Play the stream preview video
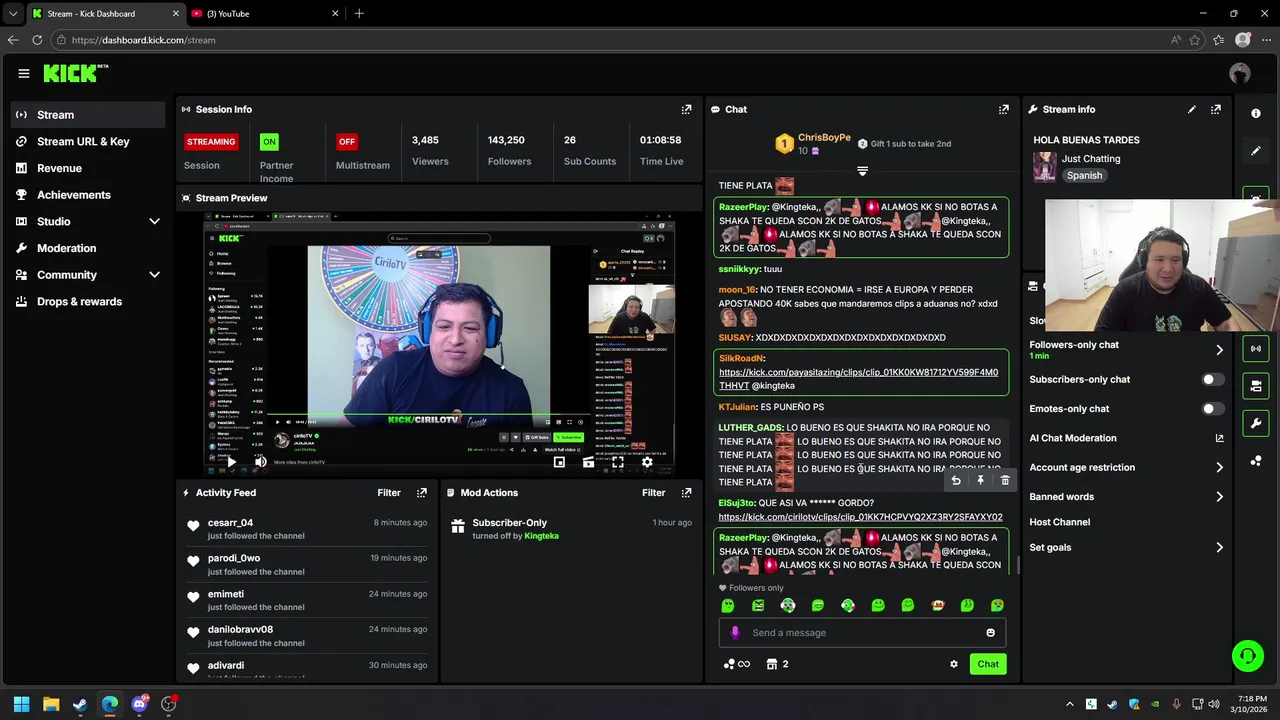Image resolution: width=1280 pixels, height=720 pixels. [231, 462]
